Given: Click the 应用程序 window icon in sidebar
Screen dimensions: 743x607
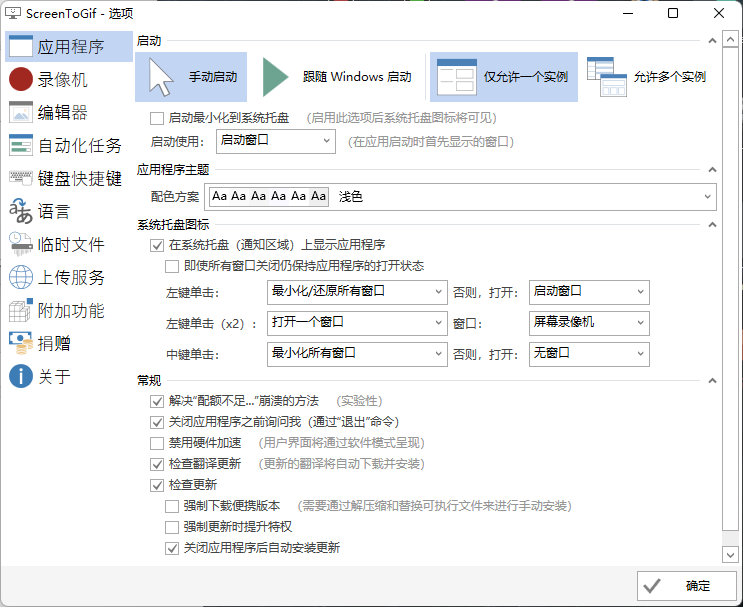Looking at the screenshot, I should pyautogui.click(x=21, y=46).
